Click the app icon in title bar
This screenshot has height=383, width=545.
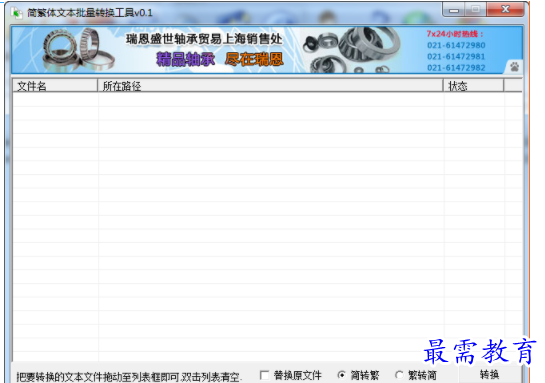(x=16, y=13)
